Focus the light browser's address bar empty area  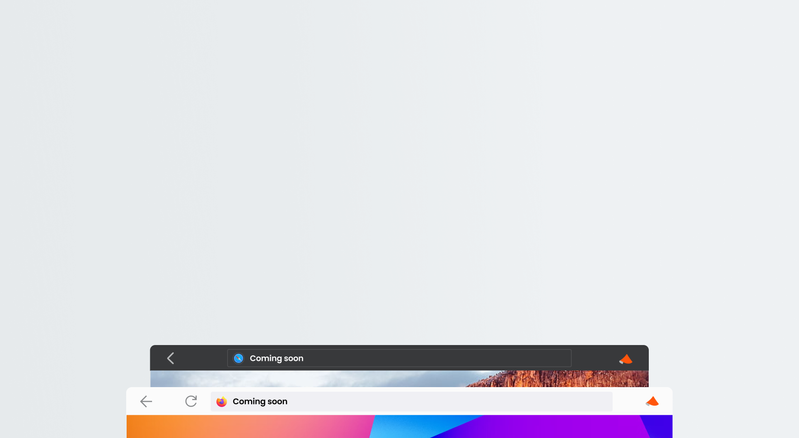[x=450, y=402]
